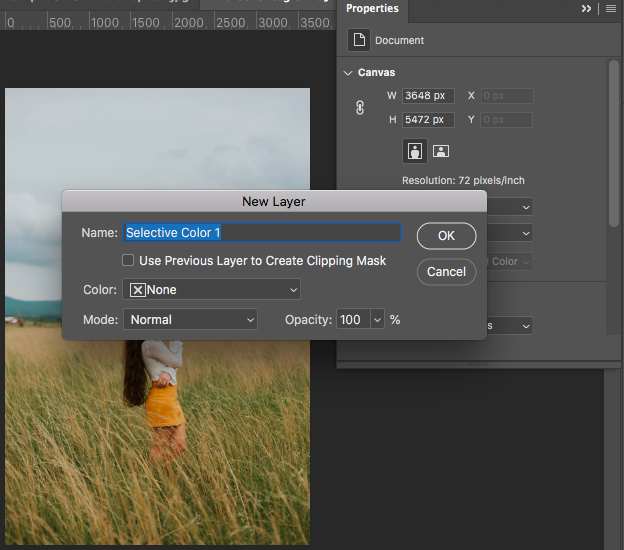Click the canvas height H field
Screen dimensions: 624x550
[428, 119]
